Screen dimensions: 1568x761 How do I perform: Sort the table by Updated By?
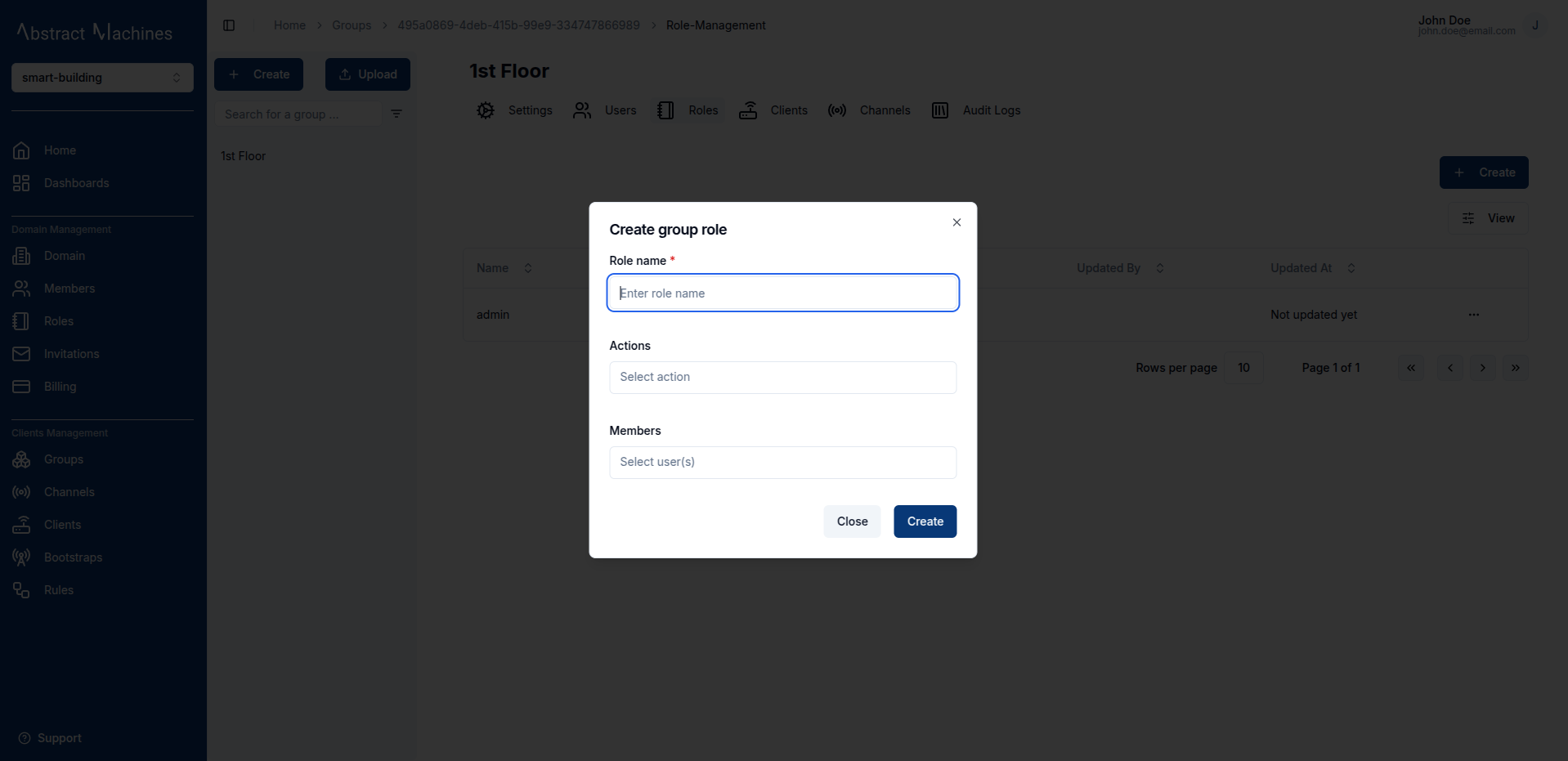(1120, 268)
